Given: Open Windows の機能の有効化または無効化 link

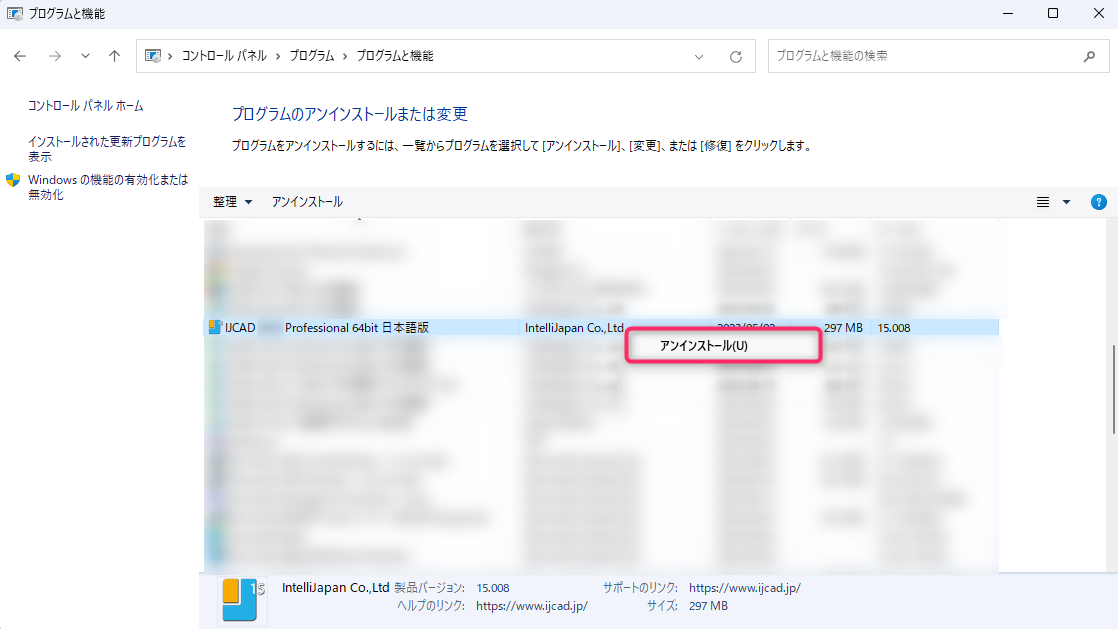Looking at the screenshot, I should click(108, 187).
